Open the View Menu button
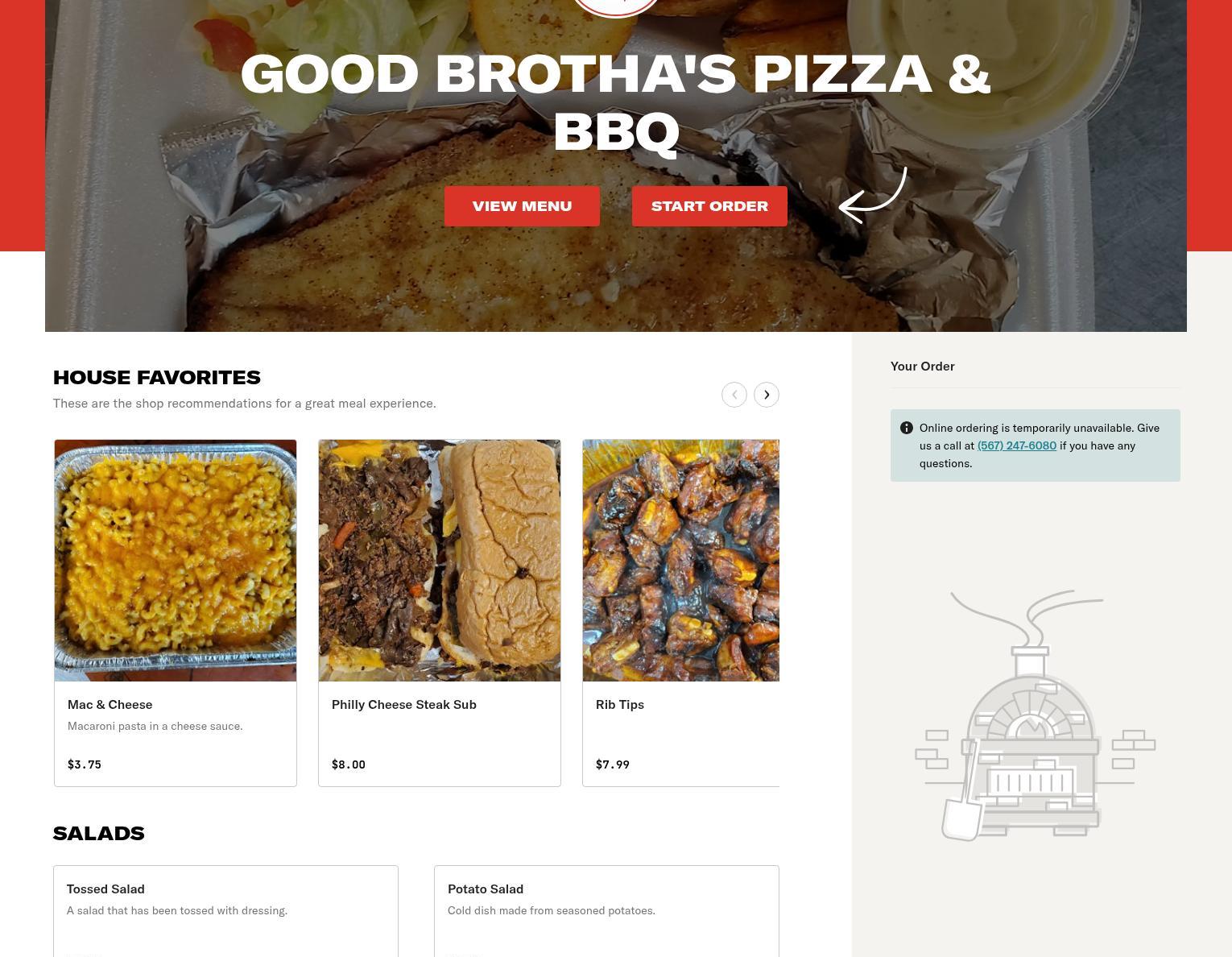Image resolution: width=1232 pixels, height=957 pixels. point(522,206)
